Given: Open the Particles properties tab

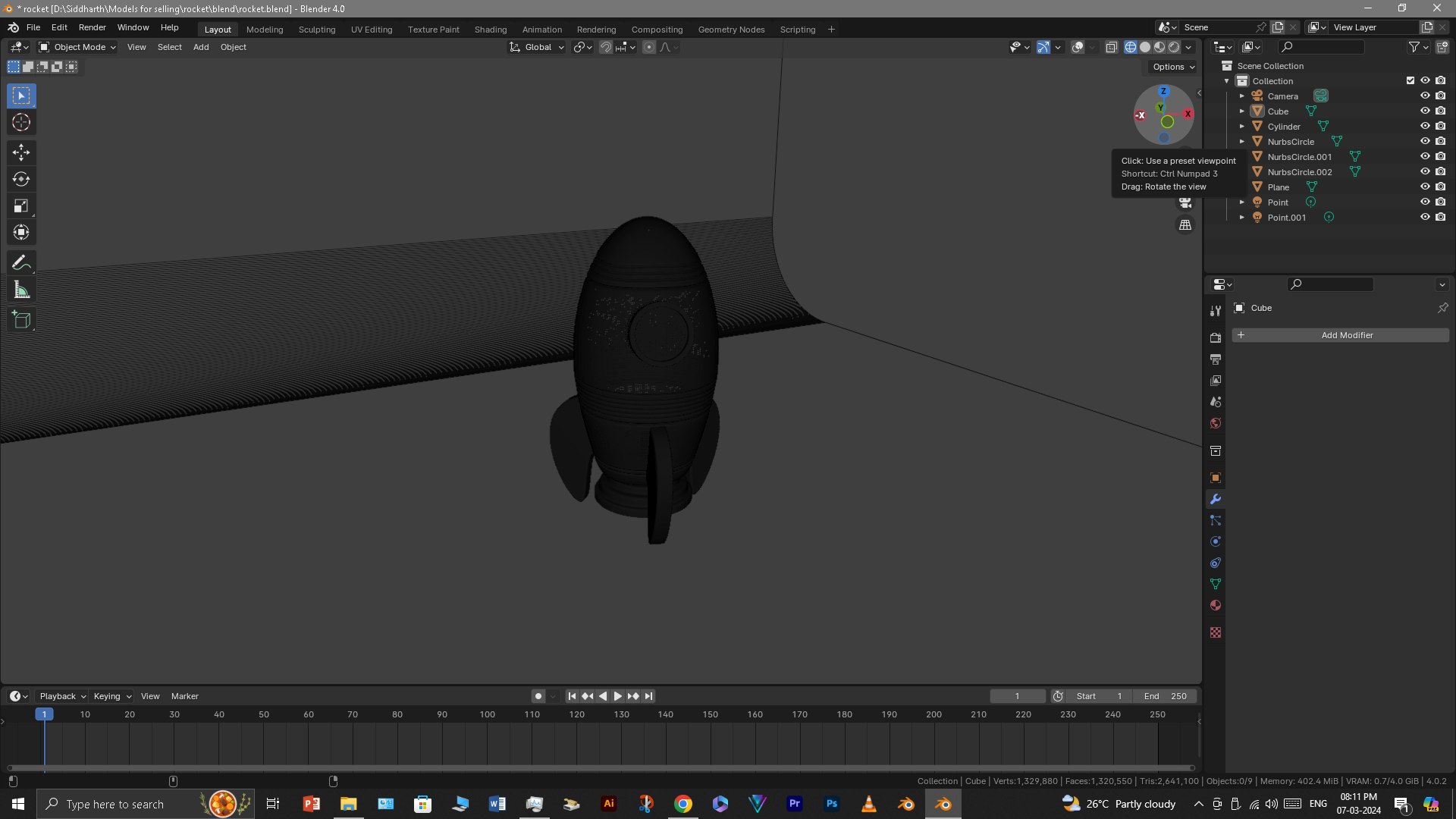Looking at the screenshot, I should (x=1216, y=520).
